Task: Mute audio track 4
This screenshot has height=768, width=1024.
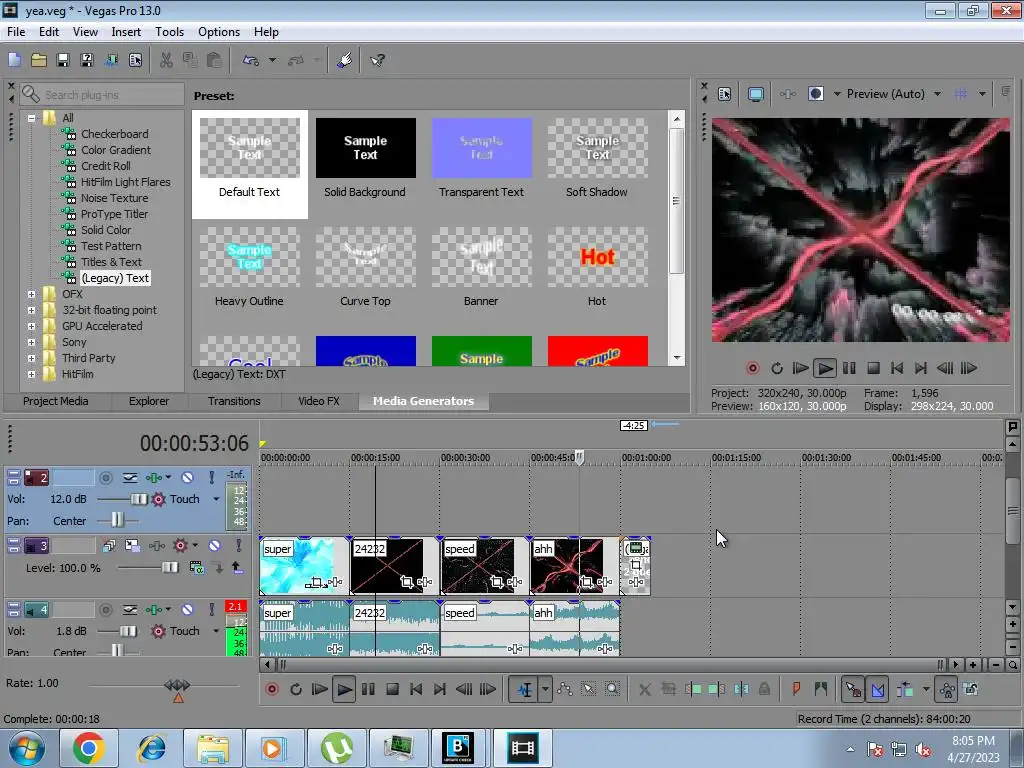Action: tap(187, 610)
